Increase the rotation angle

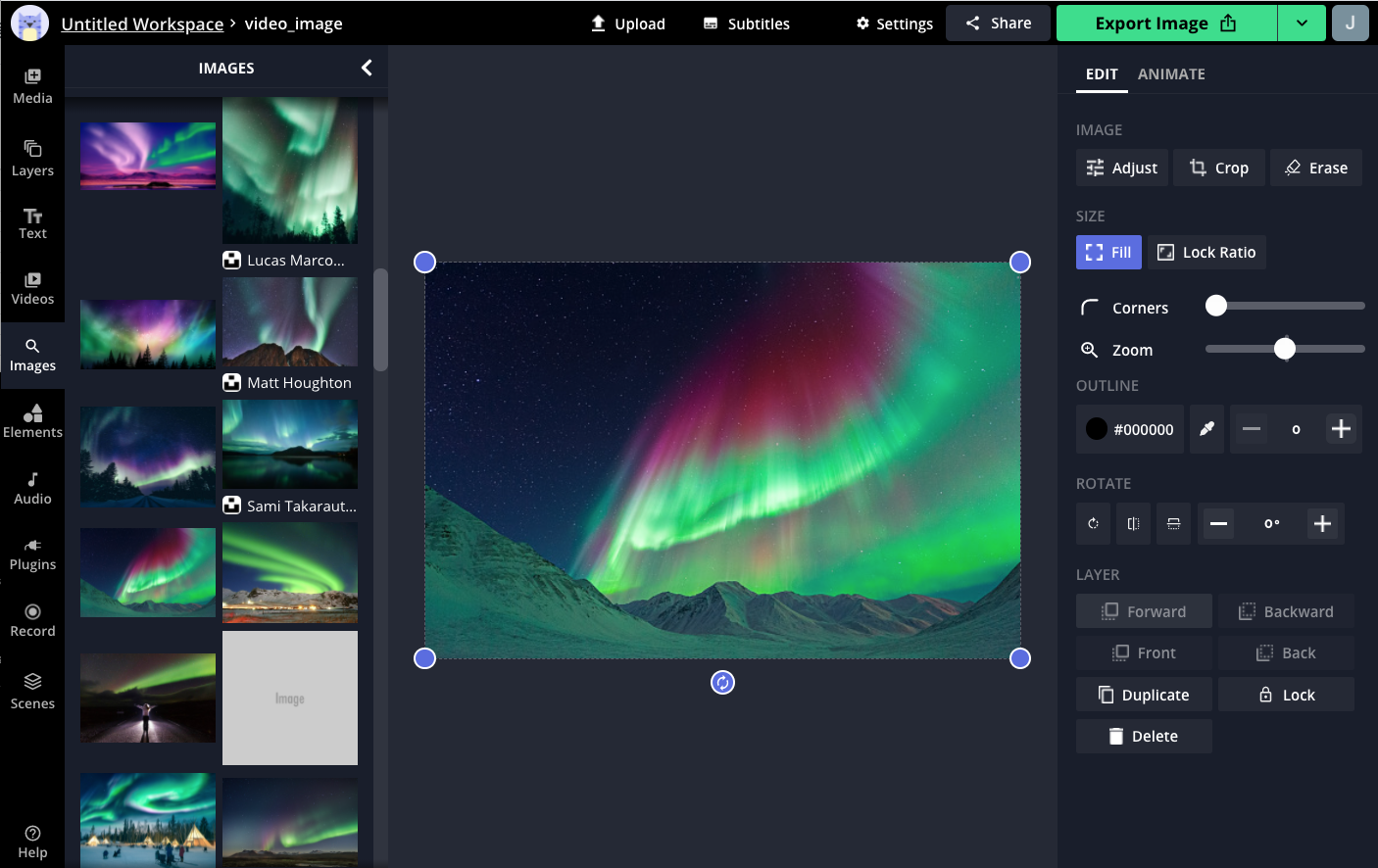(1322, 523)
